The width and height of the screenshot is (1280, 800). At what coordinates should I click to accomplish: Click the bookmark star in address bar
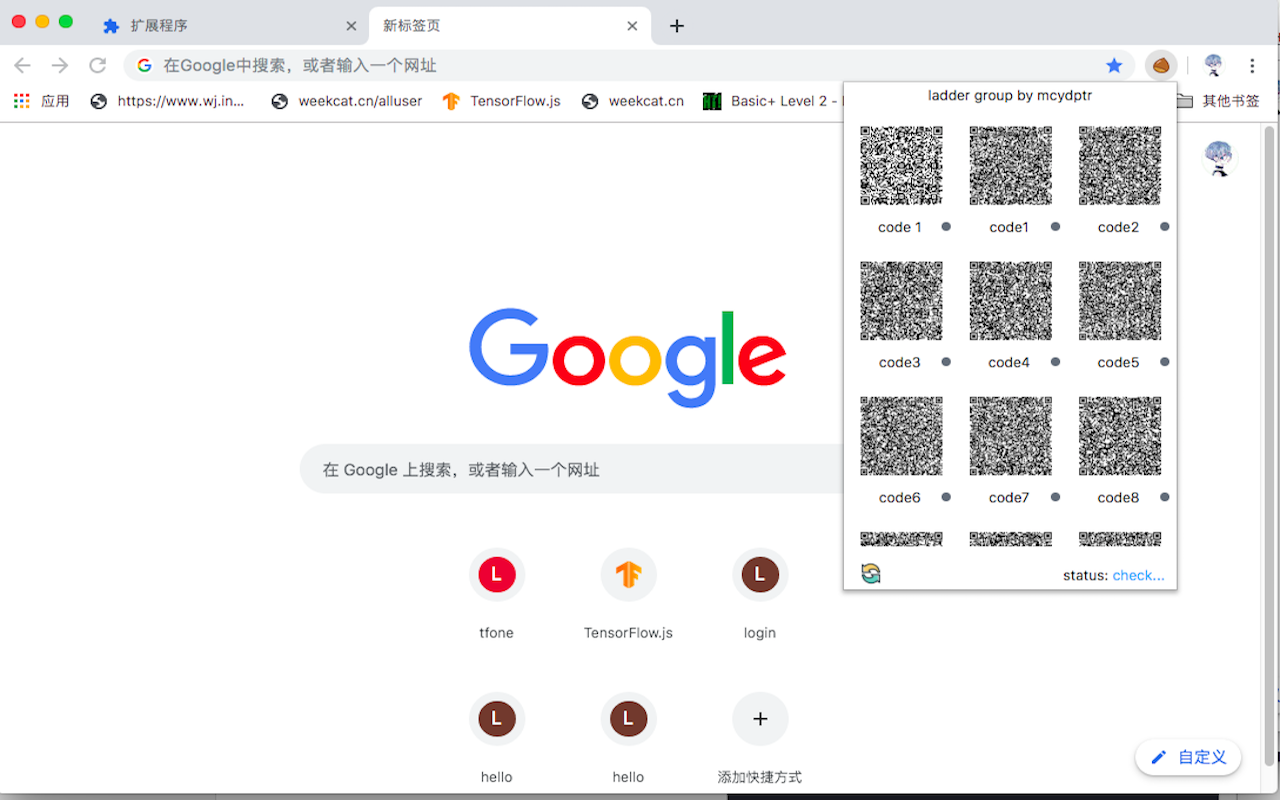coord(1114,65)
